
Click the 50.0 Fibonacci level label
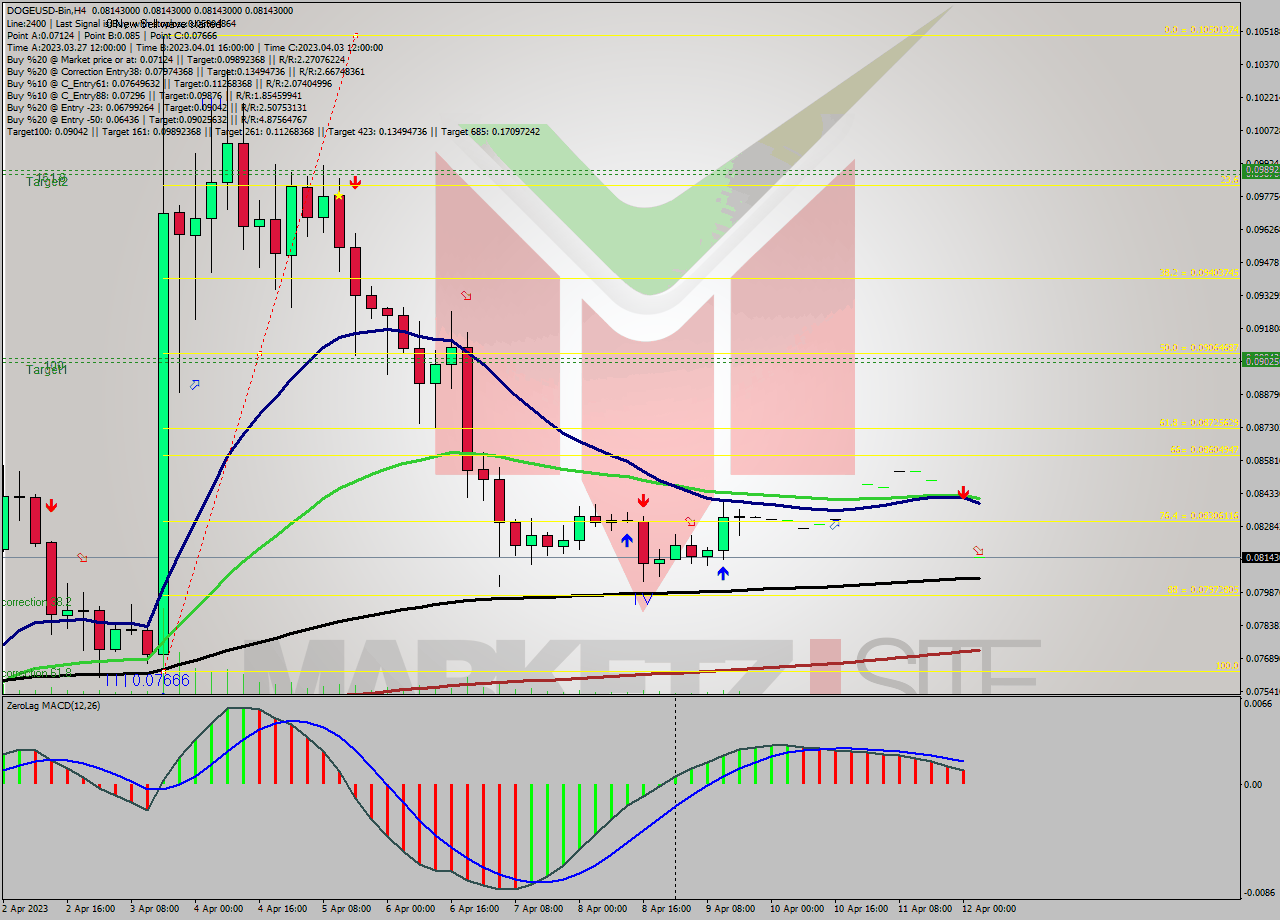tap(1199, 347)
